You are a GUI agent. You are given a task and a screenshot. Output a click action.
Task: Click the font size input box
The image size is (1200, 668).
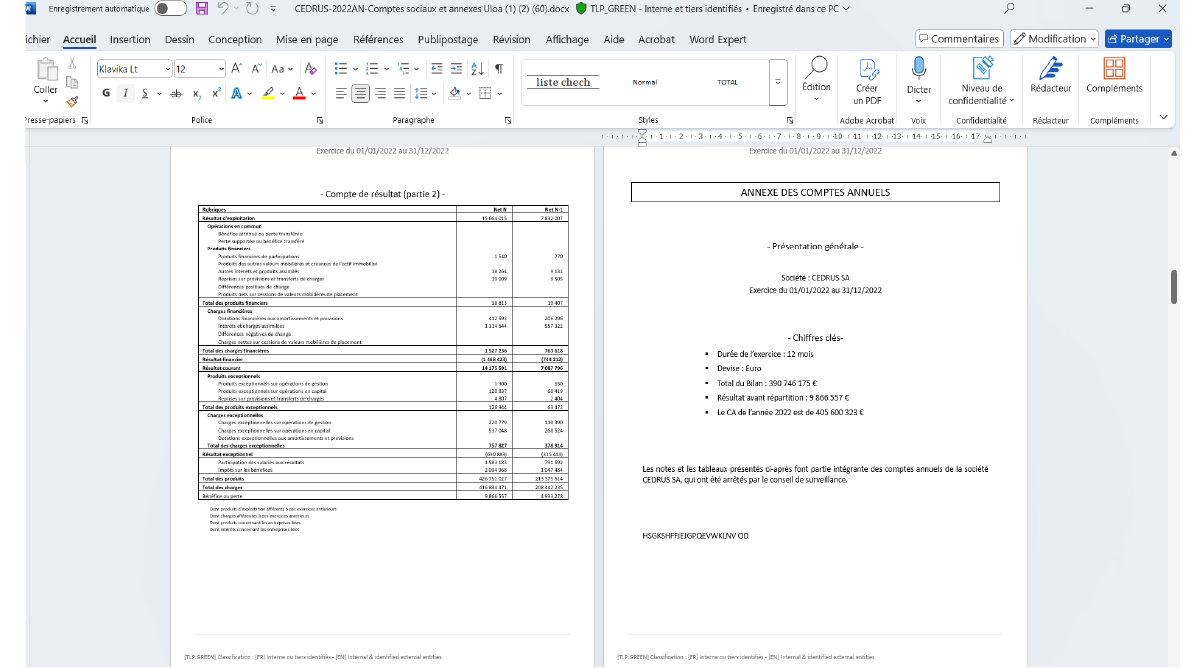(x=194, y=69)
